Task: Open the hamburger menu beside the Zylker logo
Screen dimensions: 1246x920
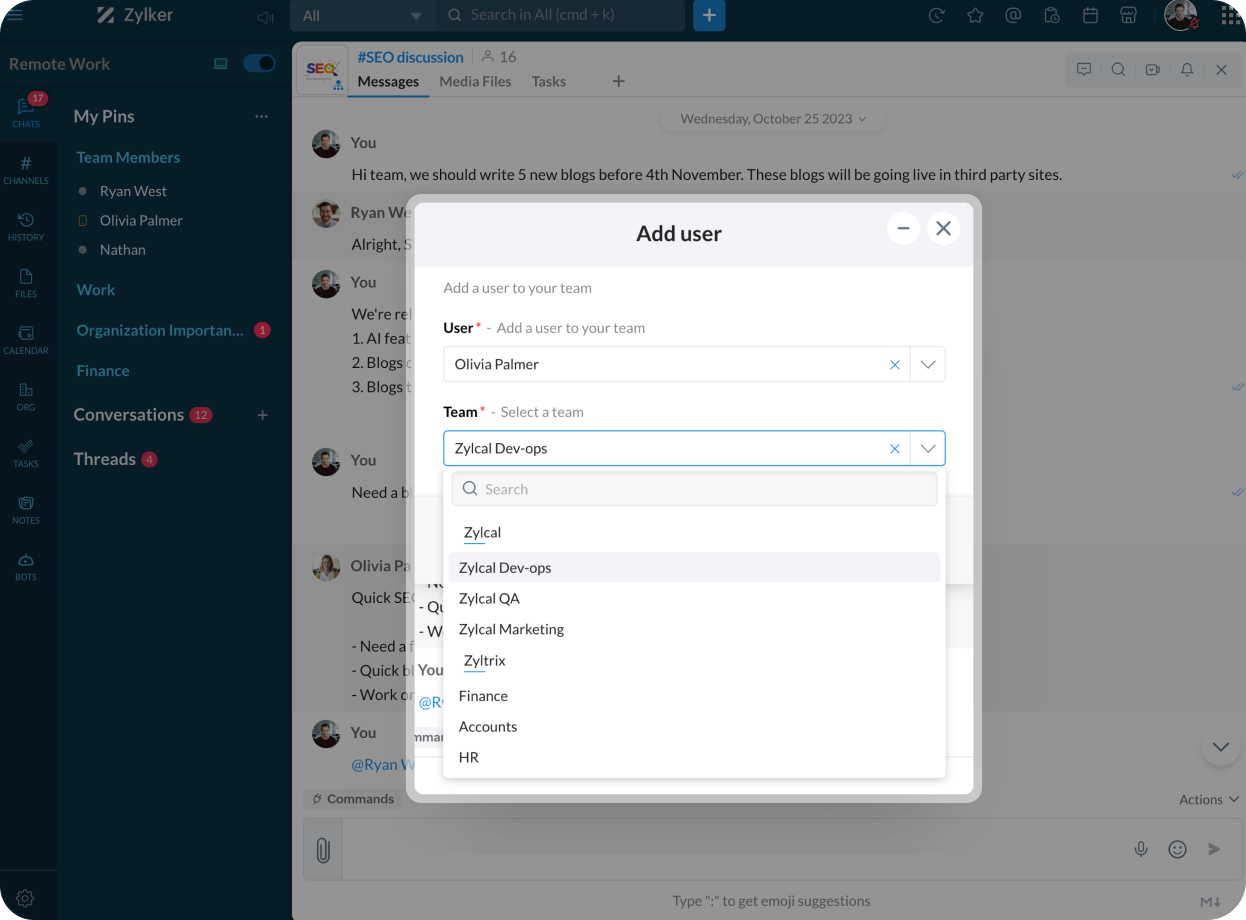Action: [x=14, y=16]
